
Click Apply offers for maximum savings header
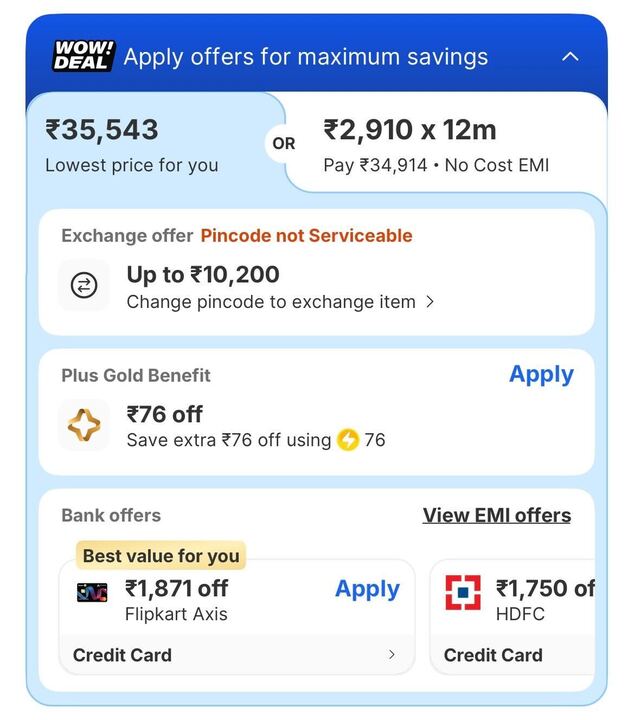[x=305, y=57]
